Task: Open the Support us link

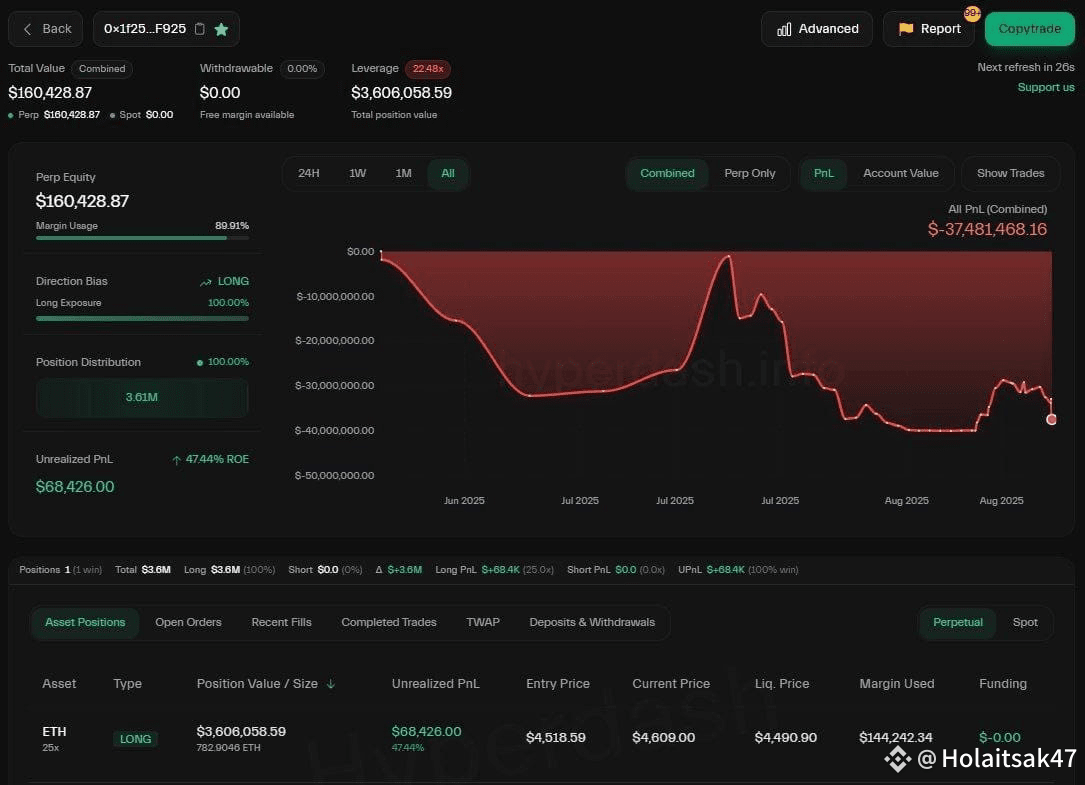Action: pos(1046,87)
